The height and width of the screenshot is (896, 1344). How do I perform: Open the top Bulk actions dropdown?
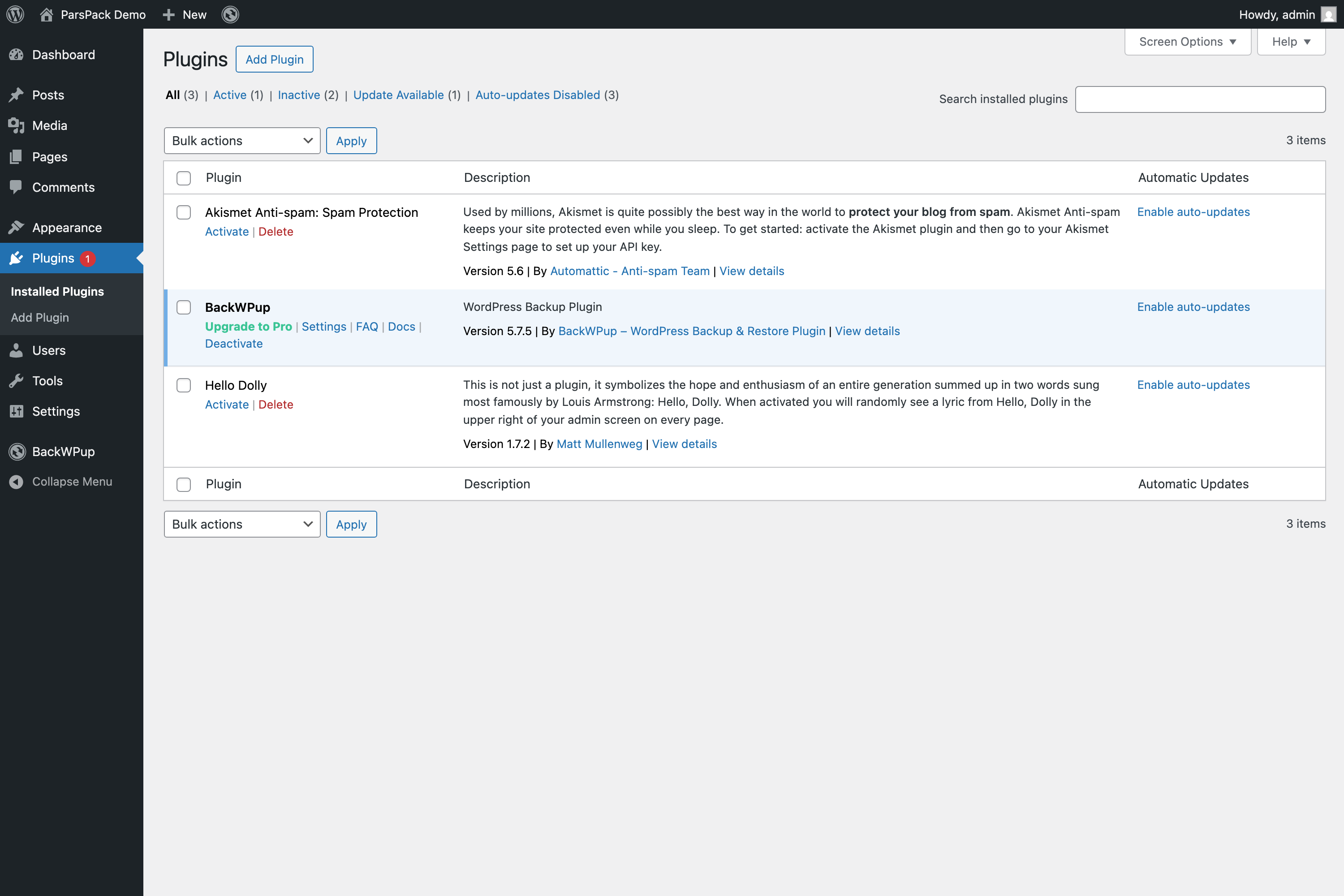tap(242, 141)
